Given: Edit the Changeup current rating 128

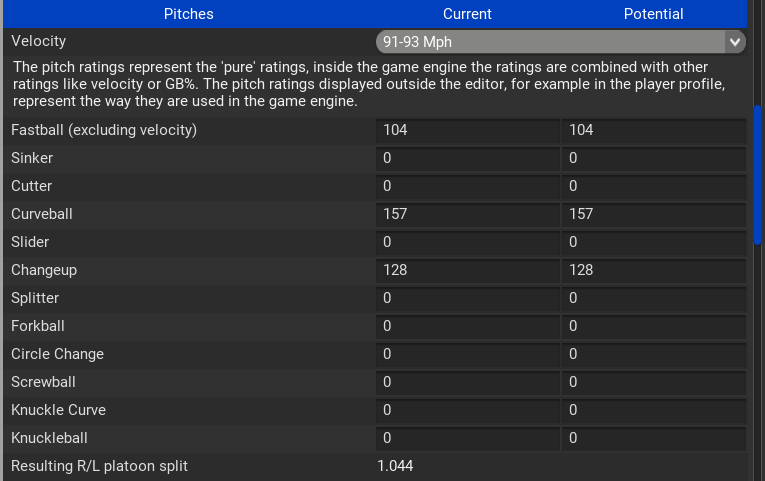Looking at the screenshot, I should click(468, 270).
